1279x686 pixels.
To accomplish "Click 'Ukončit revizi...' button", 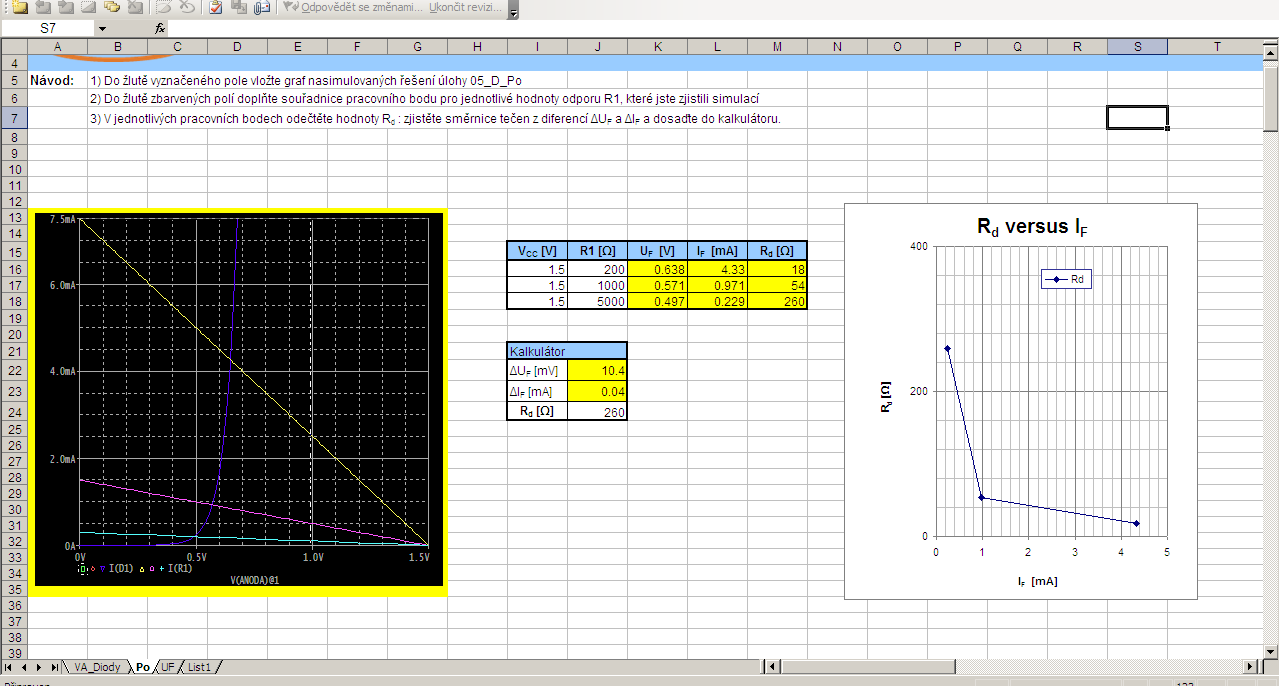I will point(467,7).
